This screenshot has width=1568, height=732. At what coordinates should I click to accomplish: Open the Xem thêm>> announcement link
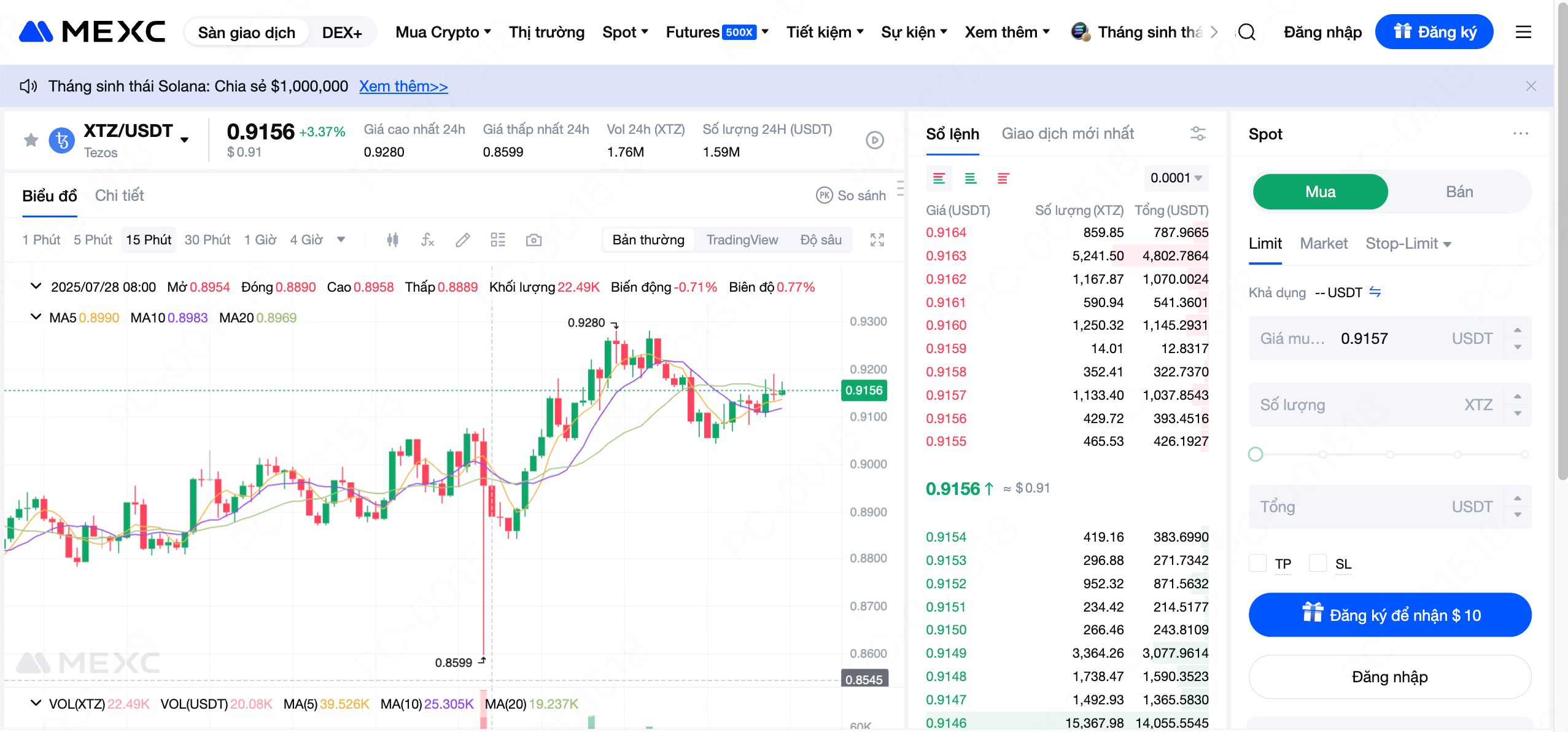pyautogui.click(x=403, y=86)
